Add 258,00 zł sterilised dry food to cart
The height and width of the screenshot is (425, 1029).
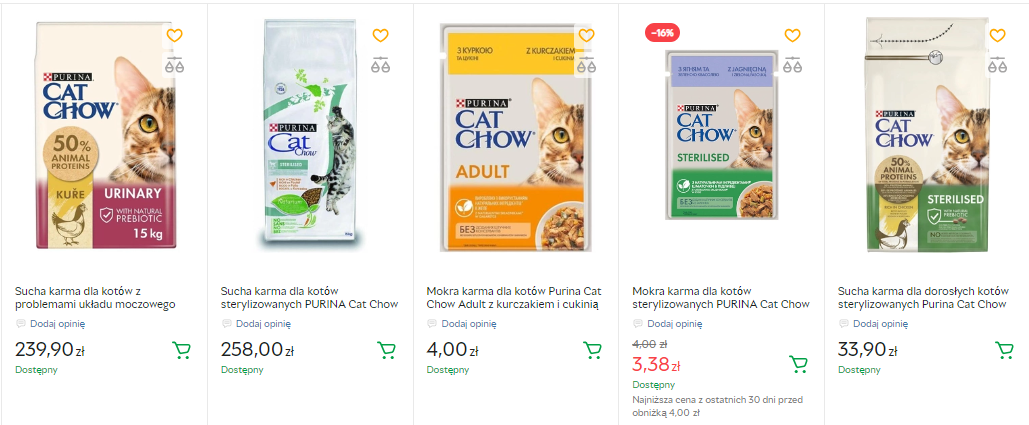point(386,350)
